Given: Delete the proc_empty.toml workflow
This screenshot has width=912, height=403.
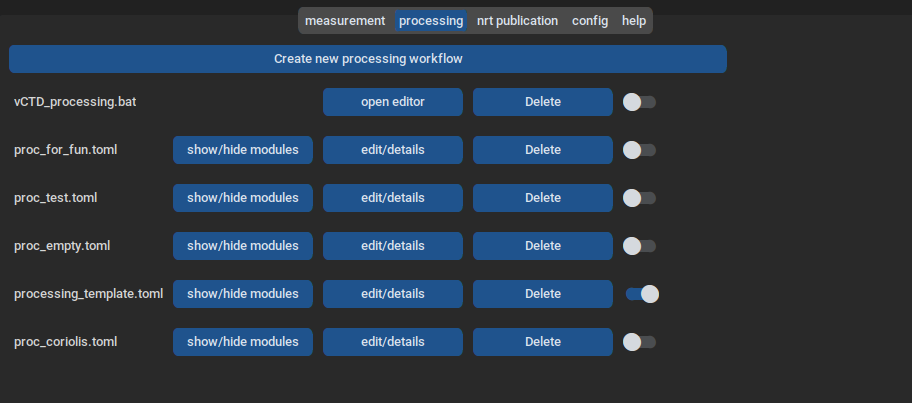Looking at the screenshot, I should coord(542,246).
